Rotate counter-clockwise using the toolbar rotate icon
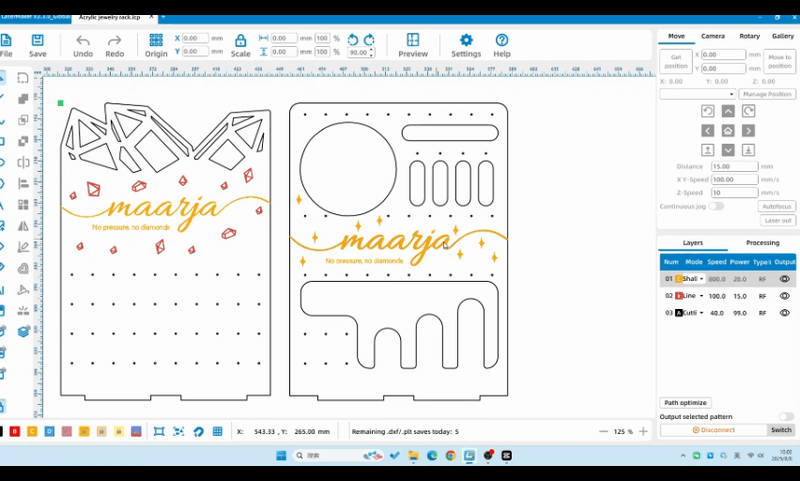The image size is (800, 481). [353, 39]
